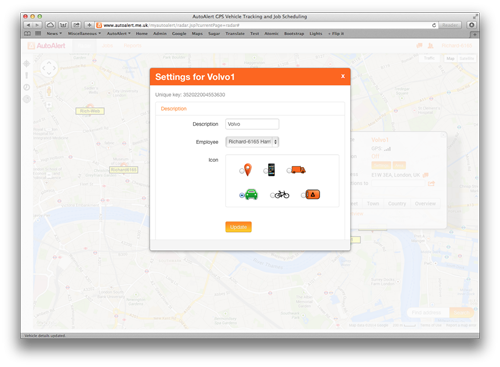The height and width of the screenshot is (367, 500).
Task: Open the Richard-6165 user menu
Action: coord(457,46)
